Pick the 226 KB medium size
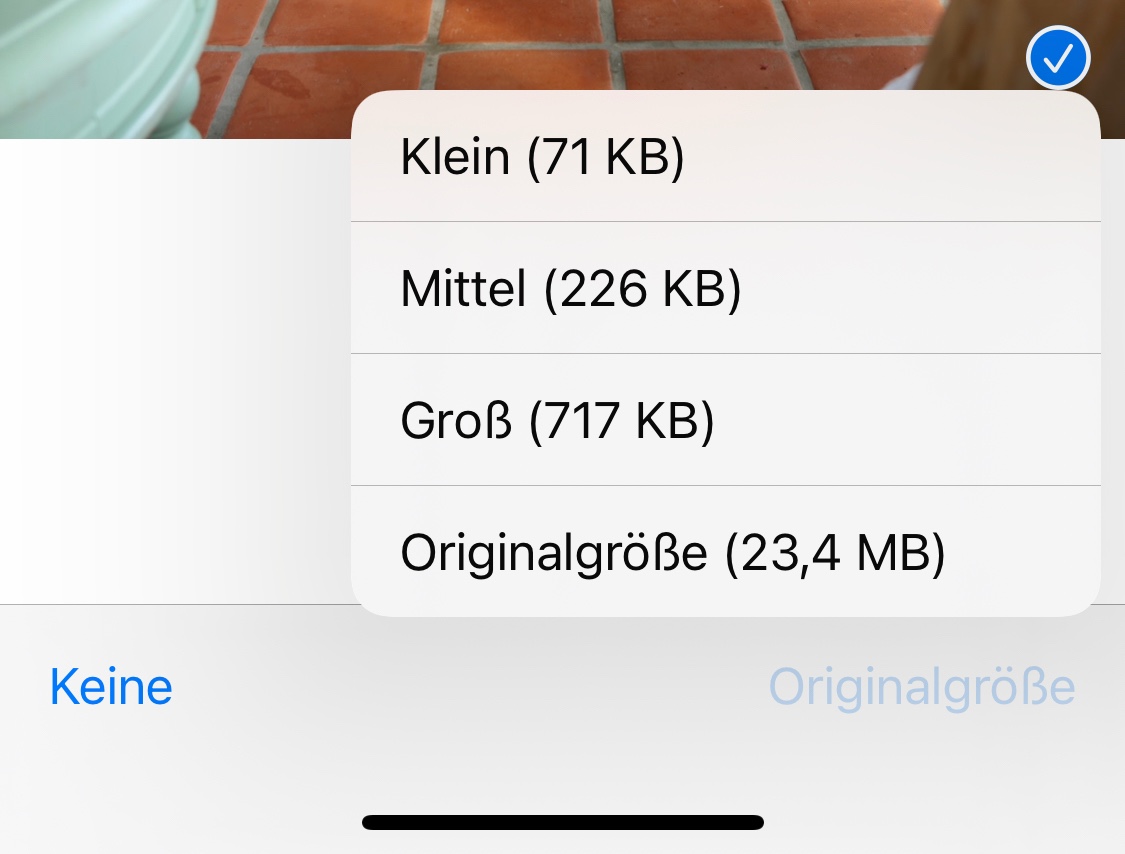This screenshot has height=854, width=1125. [571, 289]
